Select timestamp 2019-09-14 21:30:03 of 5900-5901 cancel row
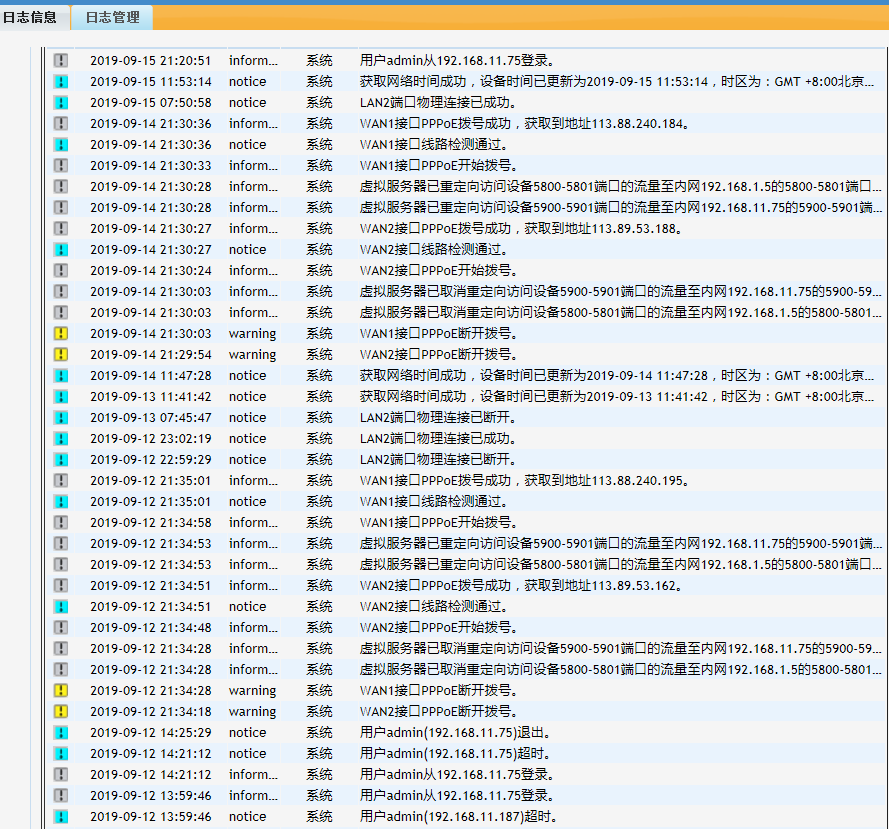Viewport: 889px width, 829px height. pyautogui.click(x=151, y=291)
